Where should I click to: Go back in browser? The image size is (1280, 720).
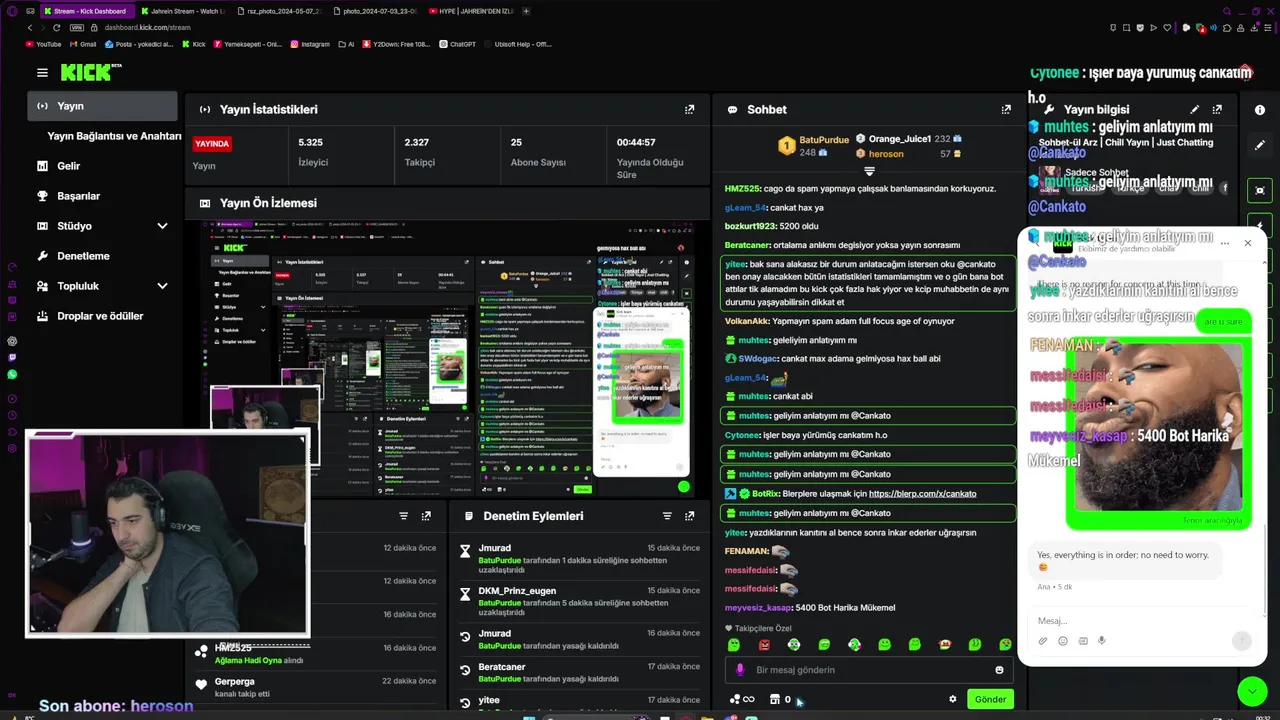tap(30, 28)
